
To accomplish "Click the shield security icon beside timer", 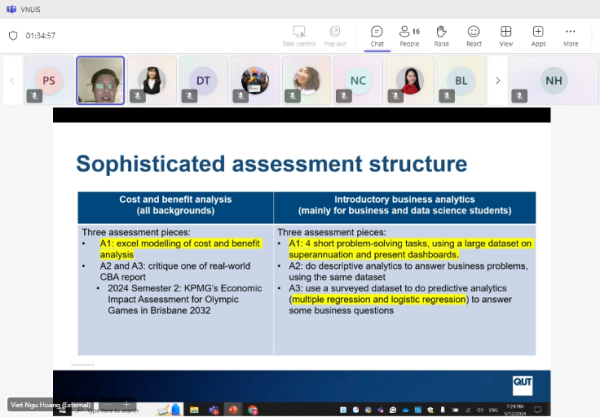I will [x=13, y=35].
